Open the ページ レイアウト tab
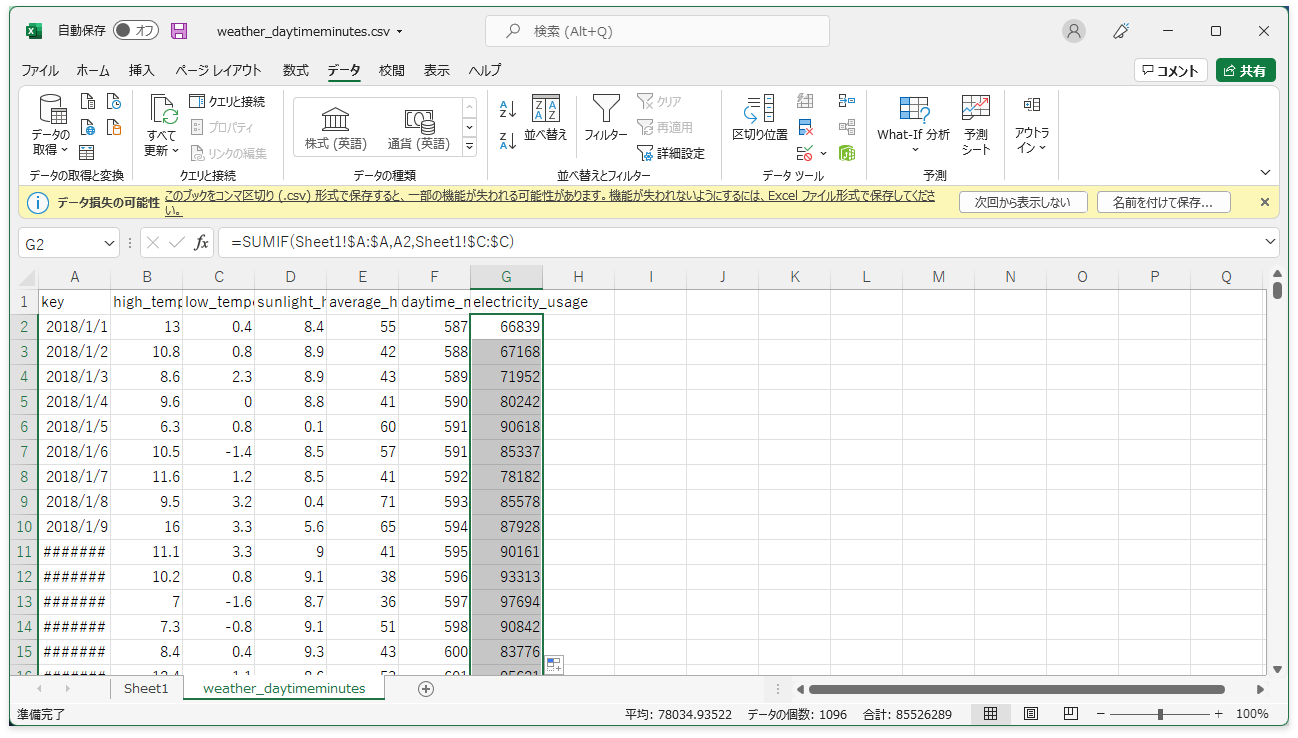1298x738 pixels. [x=219, y=71]
